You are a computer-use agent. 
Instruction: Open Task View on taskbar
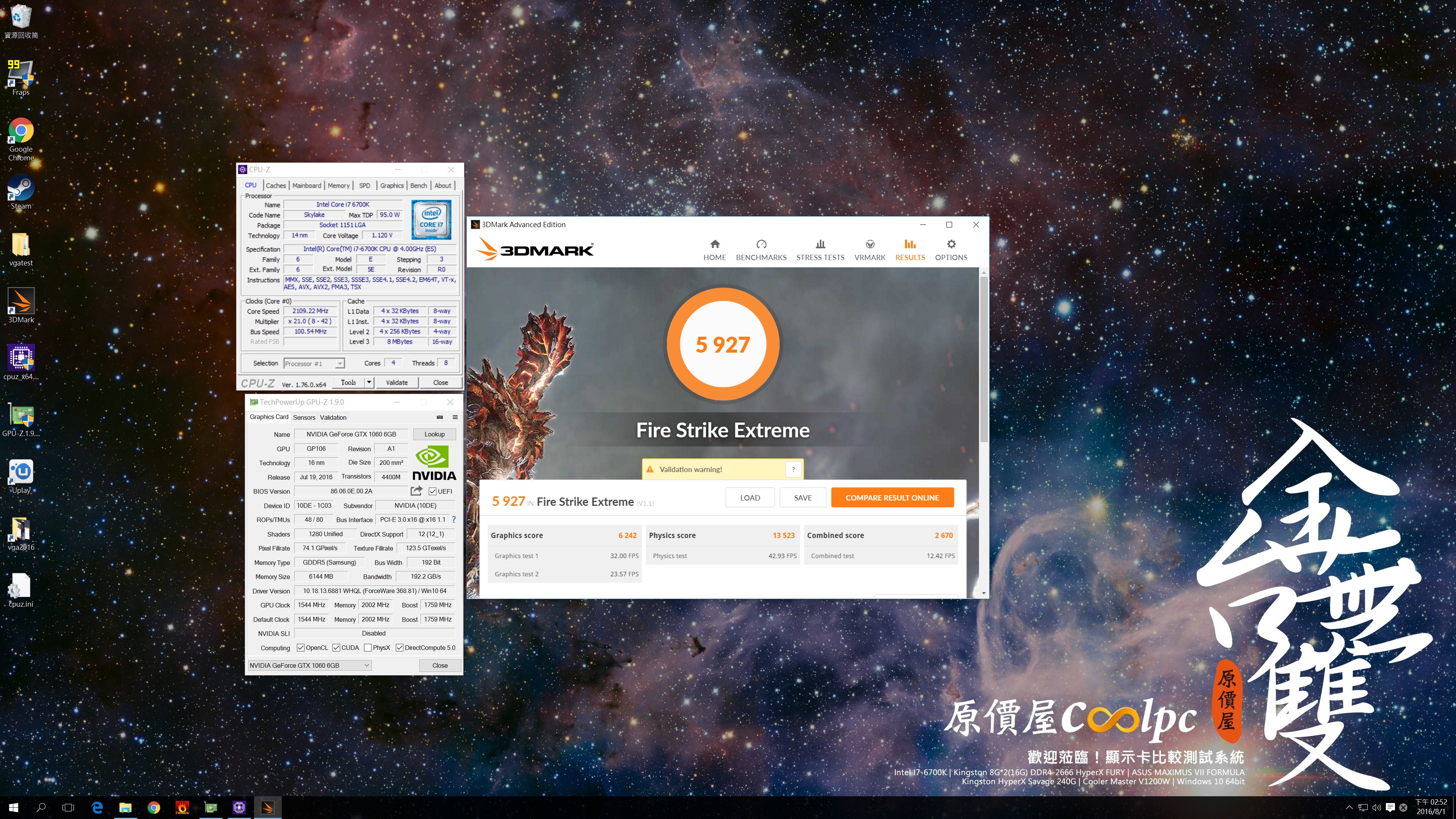[x=68, y=808]
